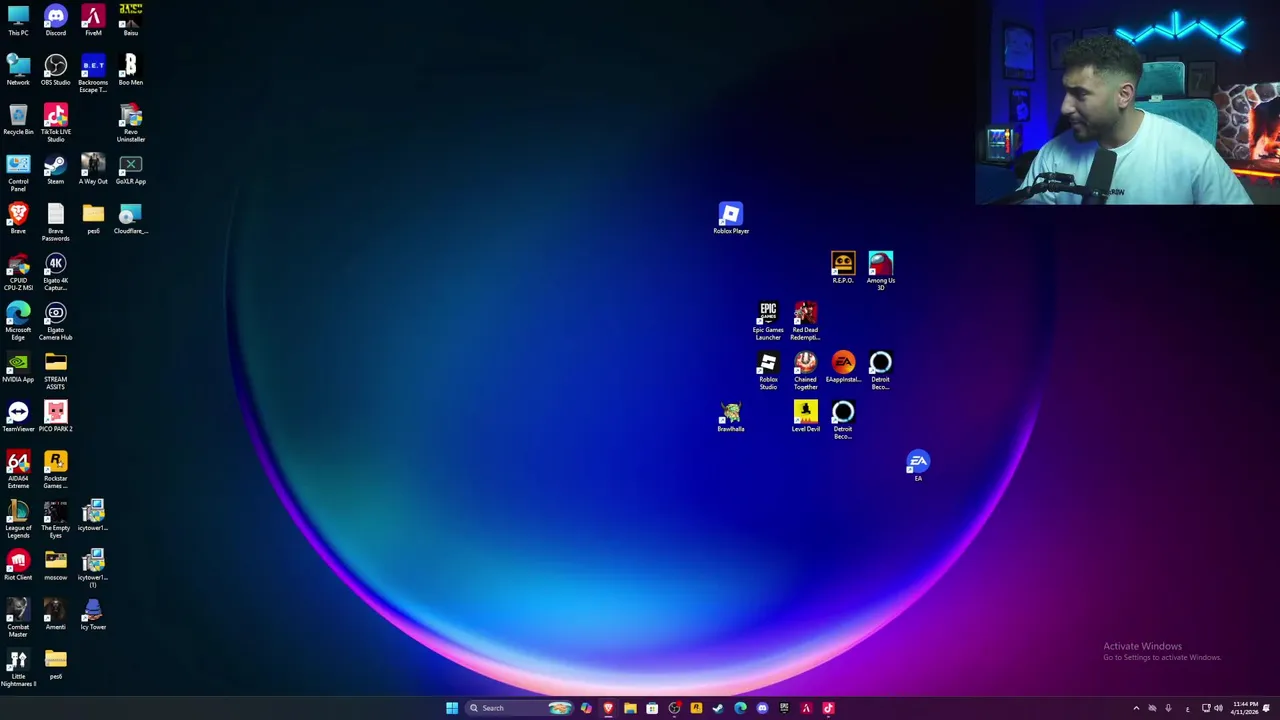Select the Brave browser desktop icon
This screenshot has width=1280, height=720.
pyautogui.click(x=18, y=219)
